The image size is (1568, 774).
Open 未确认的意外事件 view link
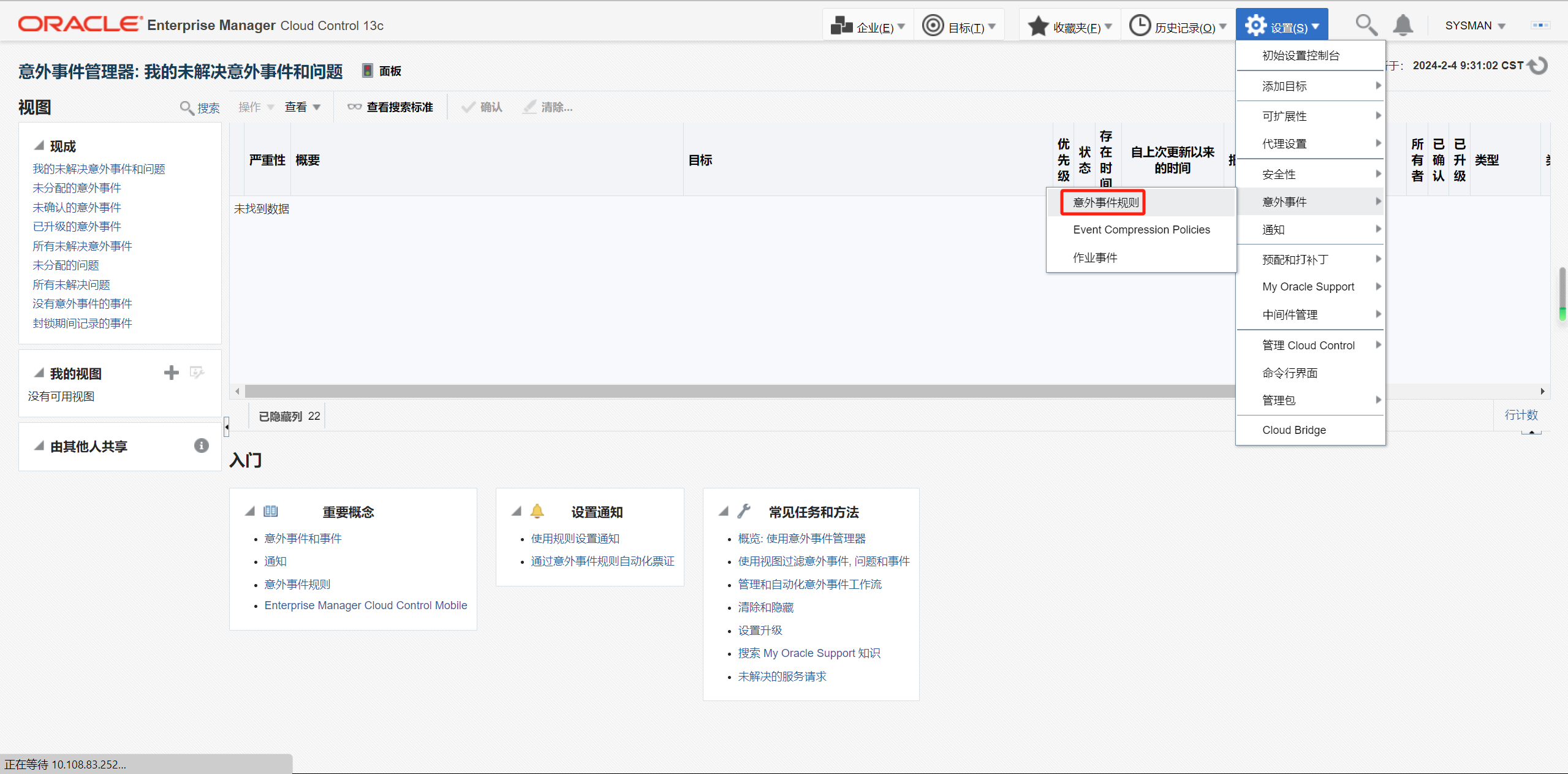tap(77, 208)
